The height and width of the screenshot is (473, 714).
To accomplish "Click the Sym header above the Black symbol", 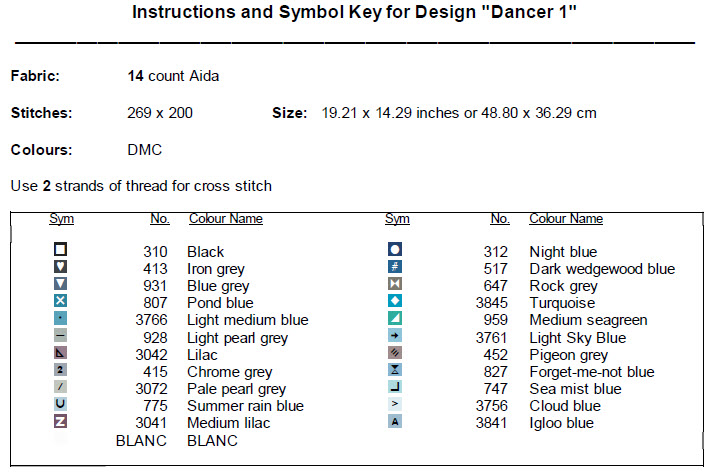I will point(61,219).
